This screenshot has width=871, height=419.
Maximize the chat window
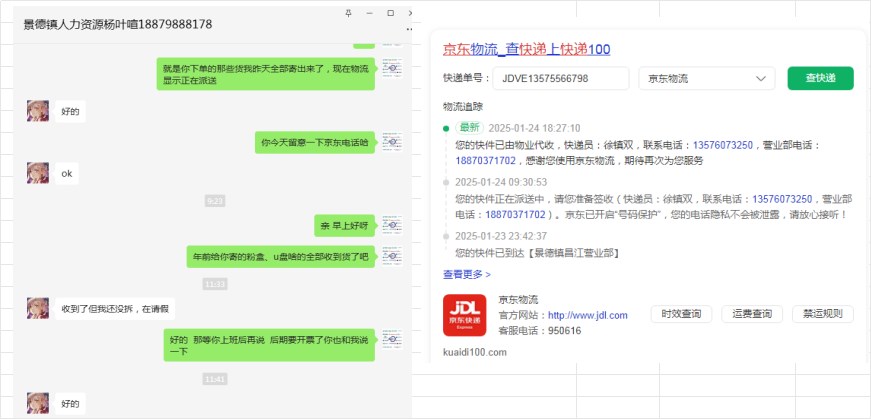(x=391, y=13)
